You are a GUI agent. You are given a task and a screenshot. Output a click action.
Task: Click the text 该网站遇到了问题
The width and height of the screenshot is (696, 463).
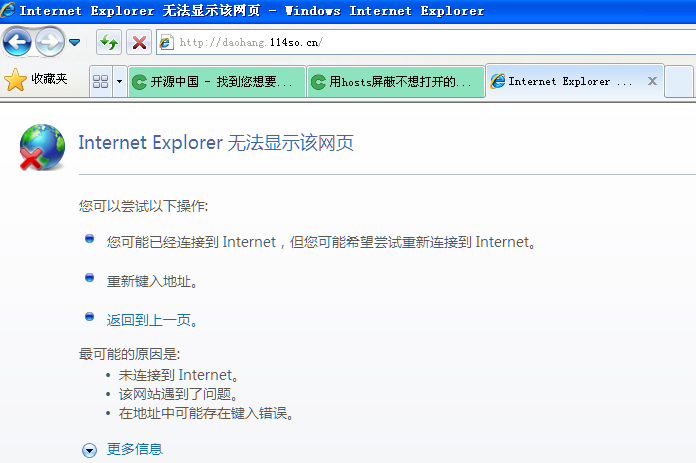coord(178,394)
